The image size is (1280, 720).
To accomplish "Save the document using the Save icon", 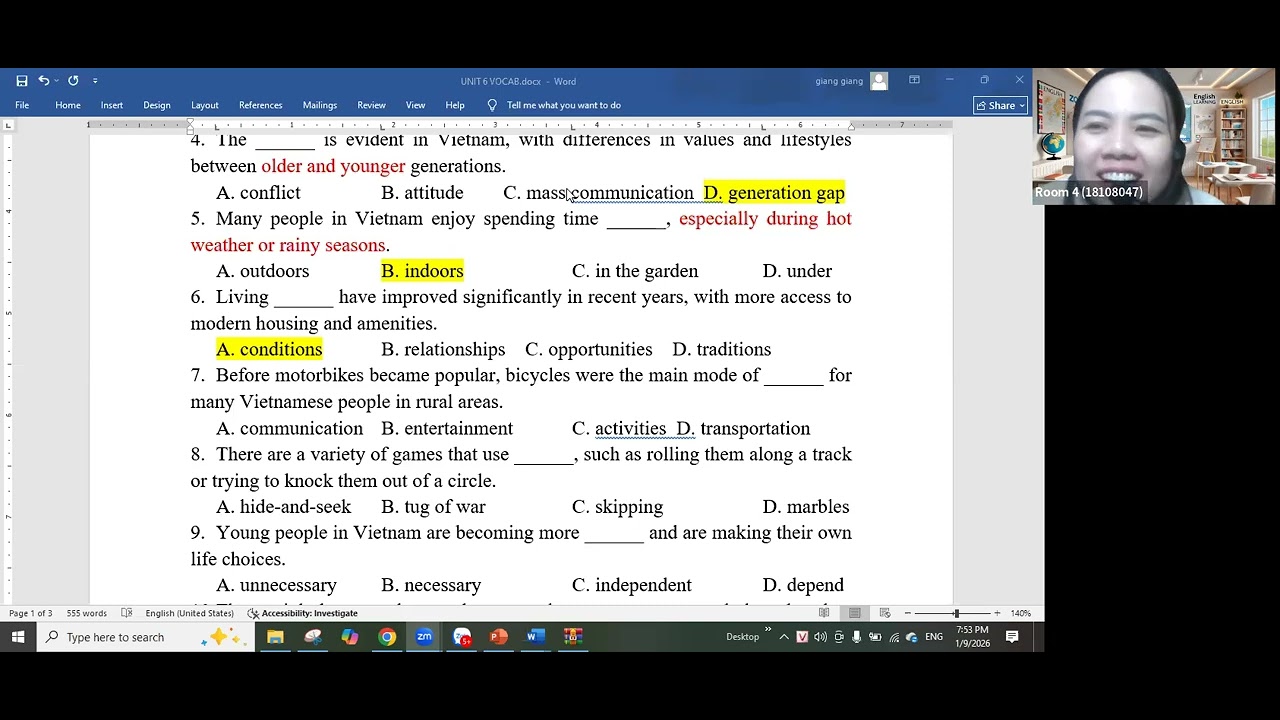I will click(22, 81).
